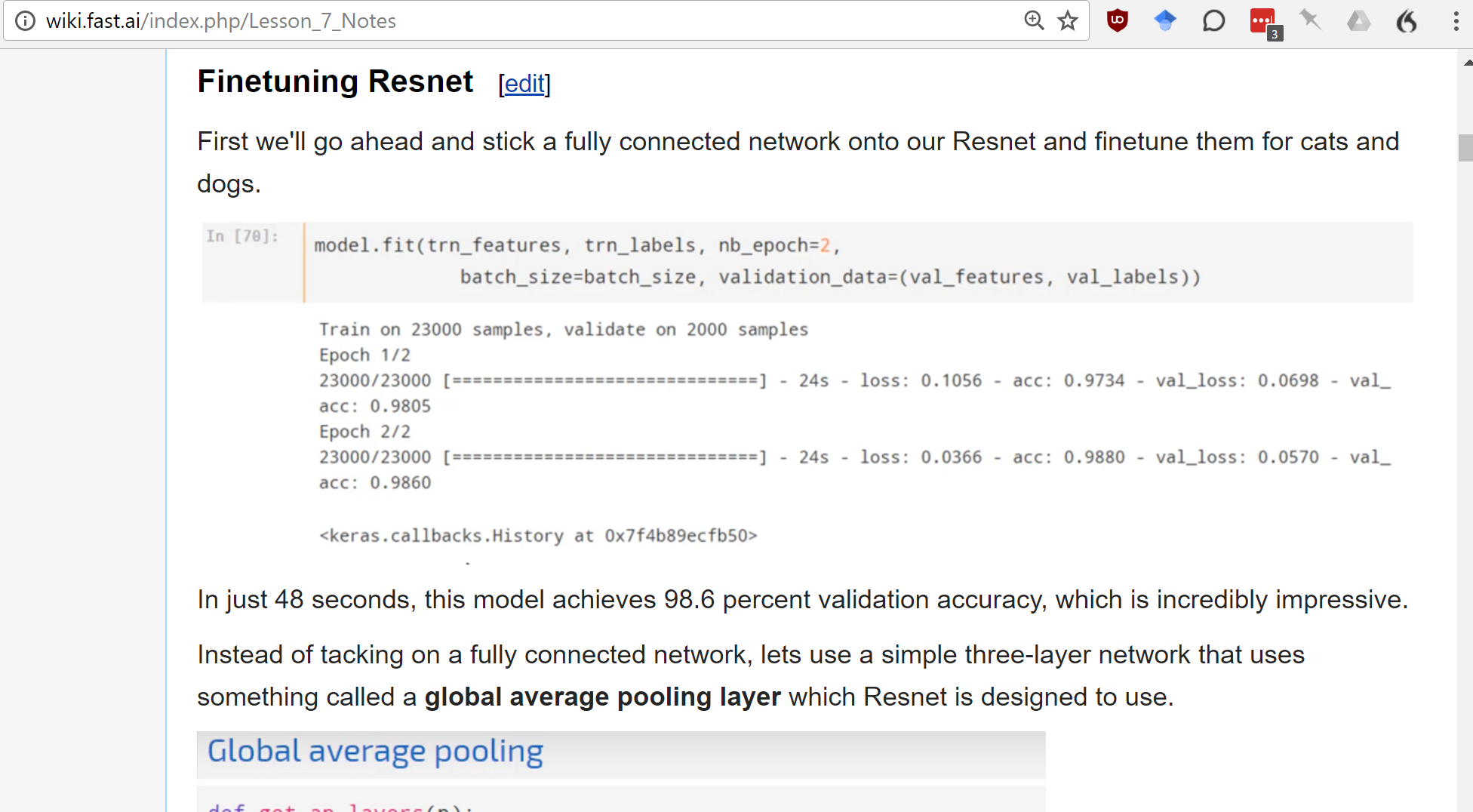This screenshot has height=812, width=1473.
Task: Open the page zoom magnifier icon
Action: [x=1034, y=21]
